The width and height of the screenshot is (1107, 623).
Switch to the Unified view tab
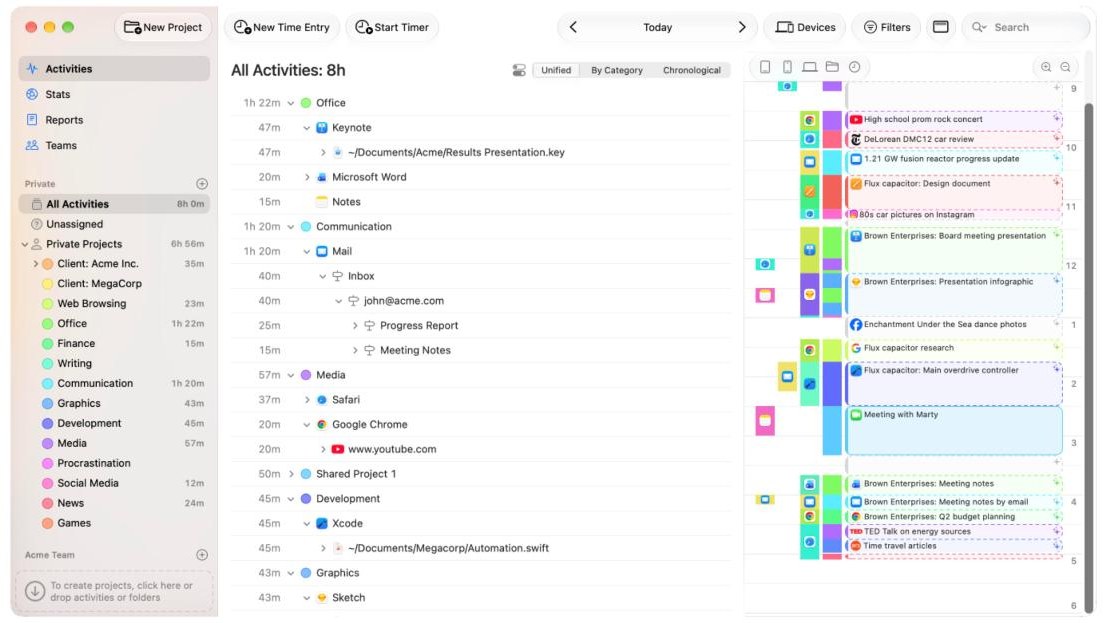(x=556, y=70)
